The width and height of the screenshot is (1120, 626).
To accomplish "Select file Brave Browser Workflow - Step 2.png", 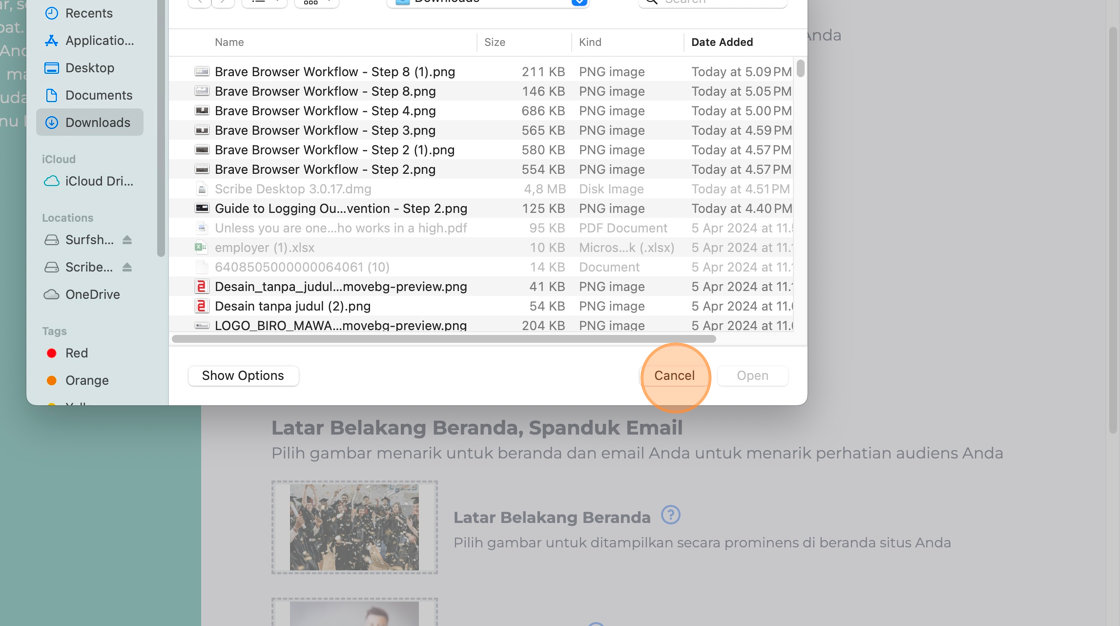I will click(x=482, y=169).
